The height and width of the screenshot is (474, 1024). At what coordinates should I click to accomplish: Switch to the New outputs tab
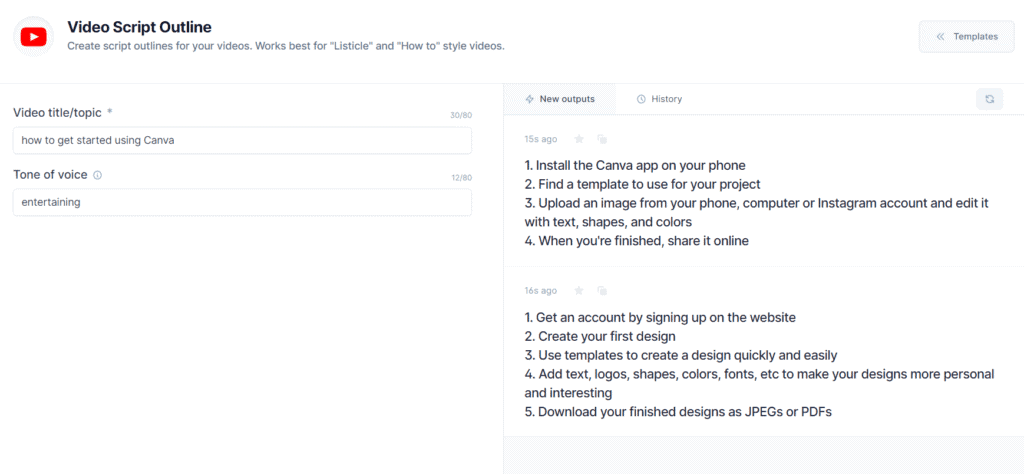coord(560,99)
